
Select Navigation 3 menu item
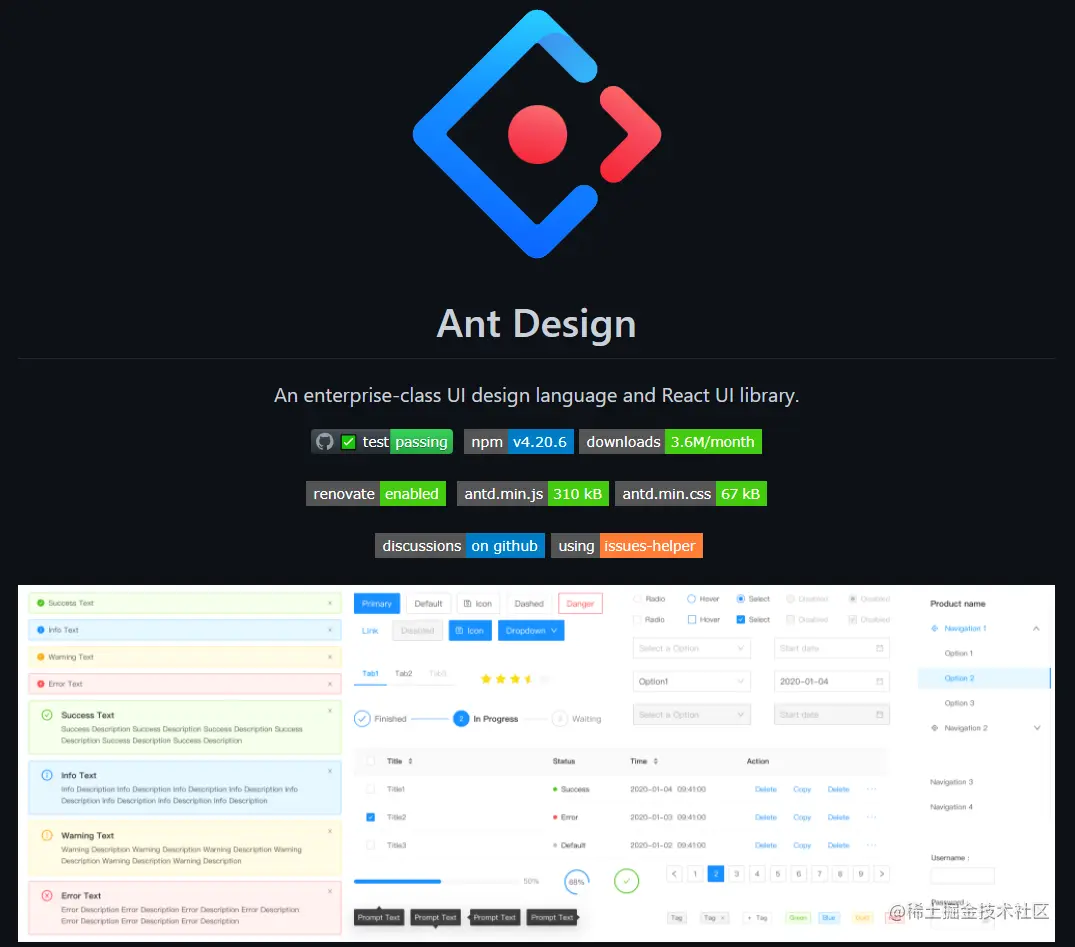click(952, 782)
